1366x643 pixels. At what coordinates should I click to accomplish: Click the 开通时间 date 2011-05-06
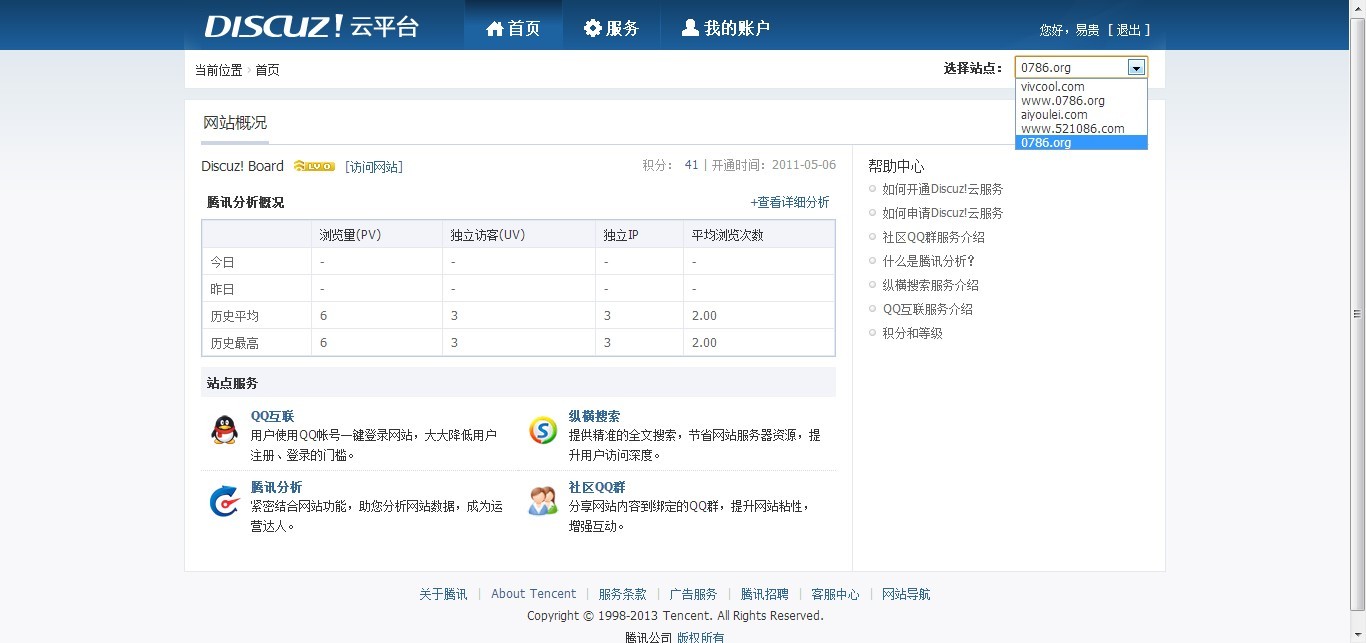click(803, 165)
